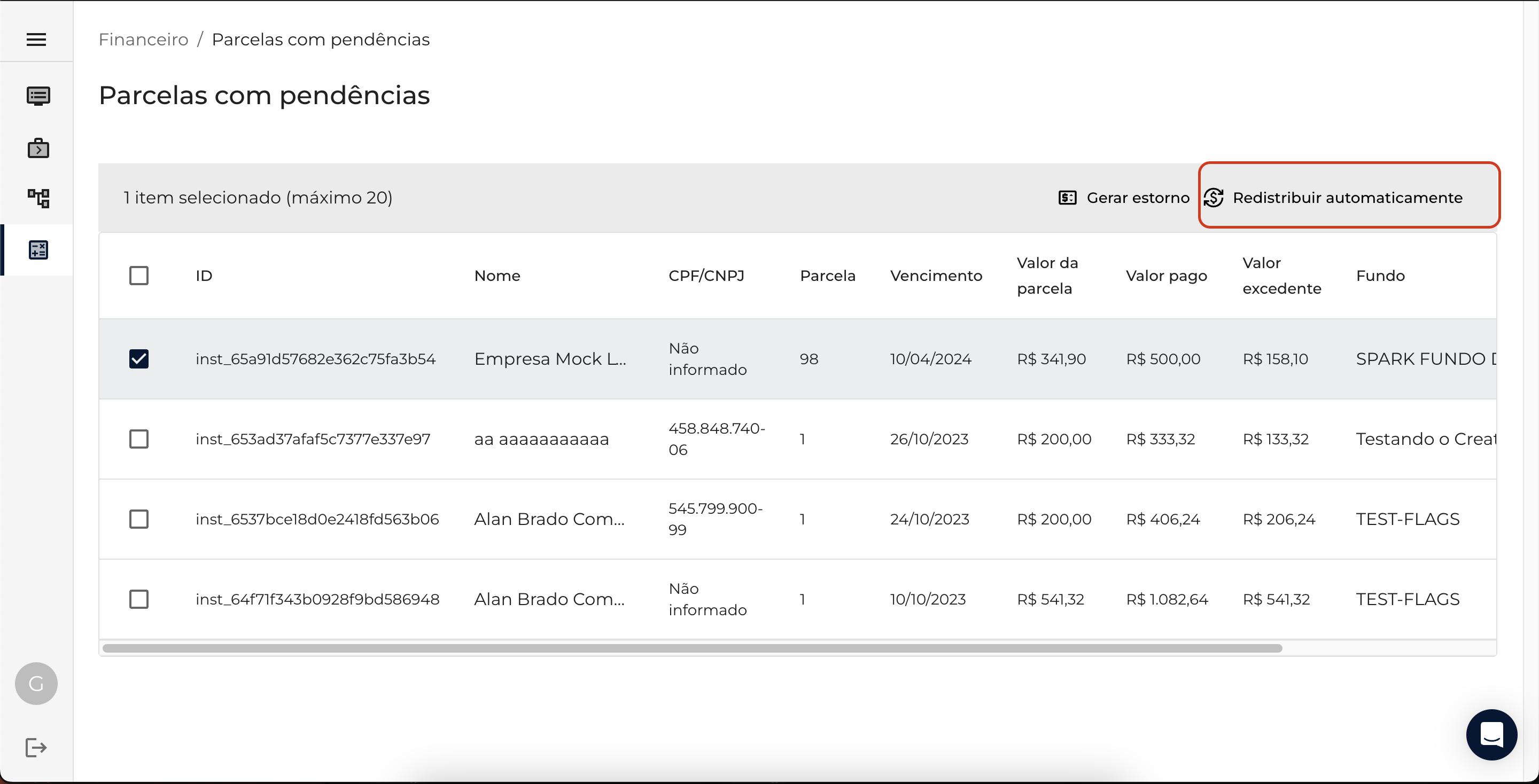Click the Valor excedente column header

point(1281,275)
